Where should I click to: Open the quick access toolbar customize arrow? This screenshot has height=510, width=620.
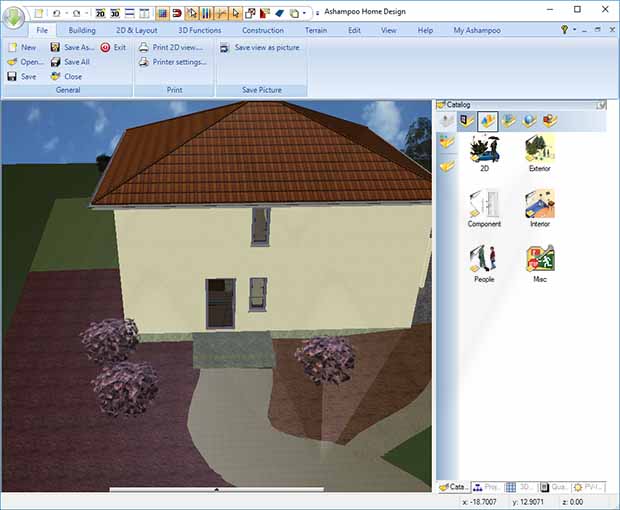[317, 13]
